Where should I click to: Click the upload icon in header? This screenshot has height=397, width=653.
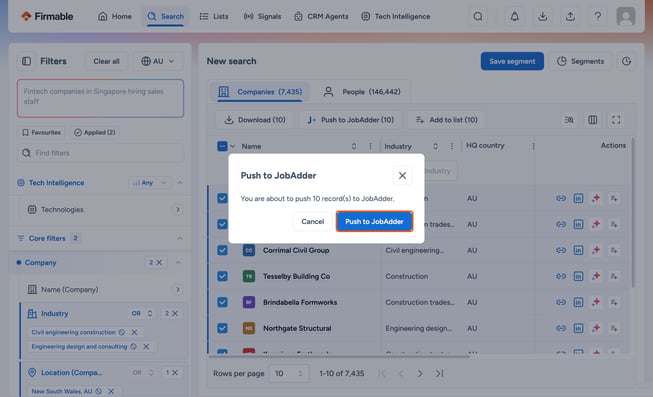click(x=570, y=16)
